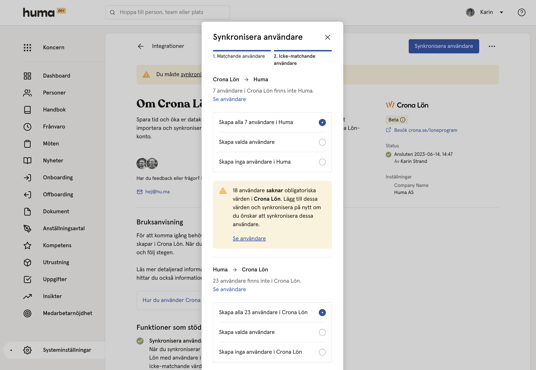The height and width of the screenshot is (370, 536).
Task: Click the Handbok menu label
Action: click(x=54, y=110)
